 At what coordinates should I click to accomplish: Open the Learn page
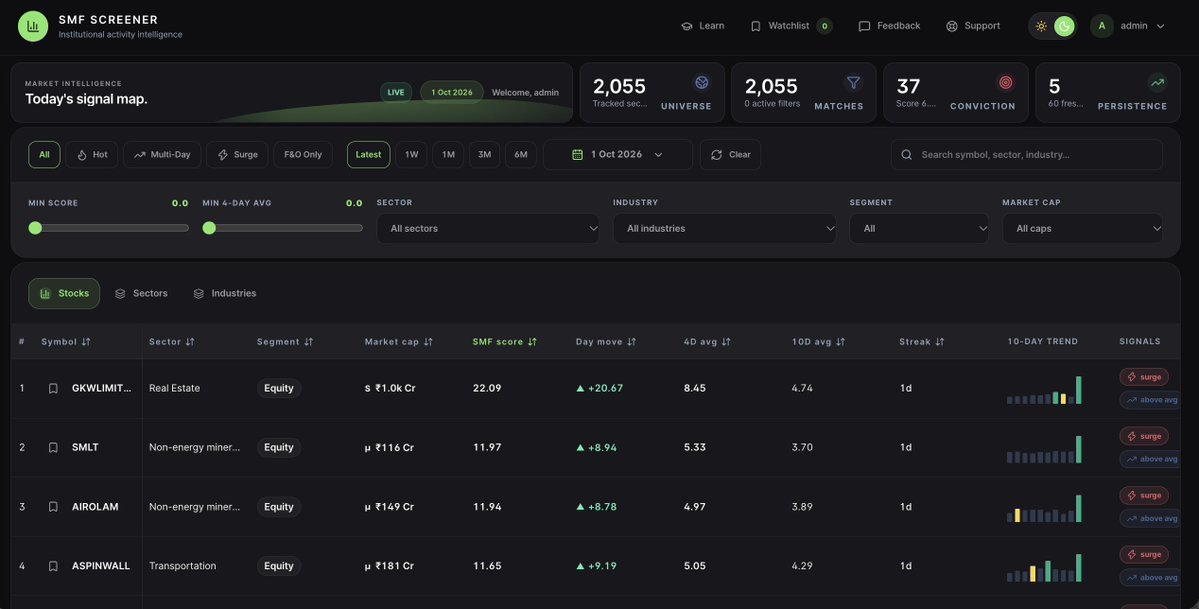(702, 26)
